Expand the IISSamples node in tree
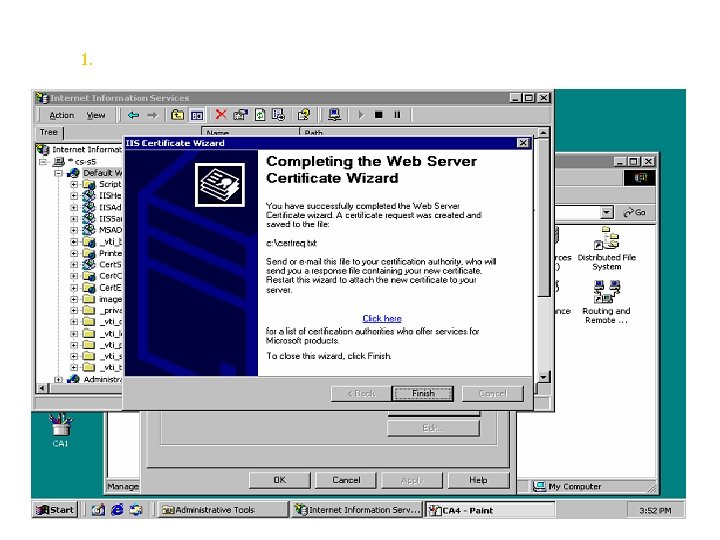The width and height of the screenshot is (720, 540). pos(74,219)
